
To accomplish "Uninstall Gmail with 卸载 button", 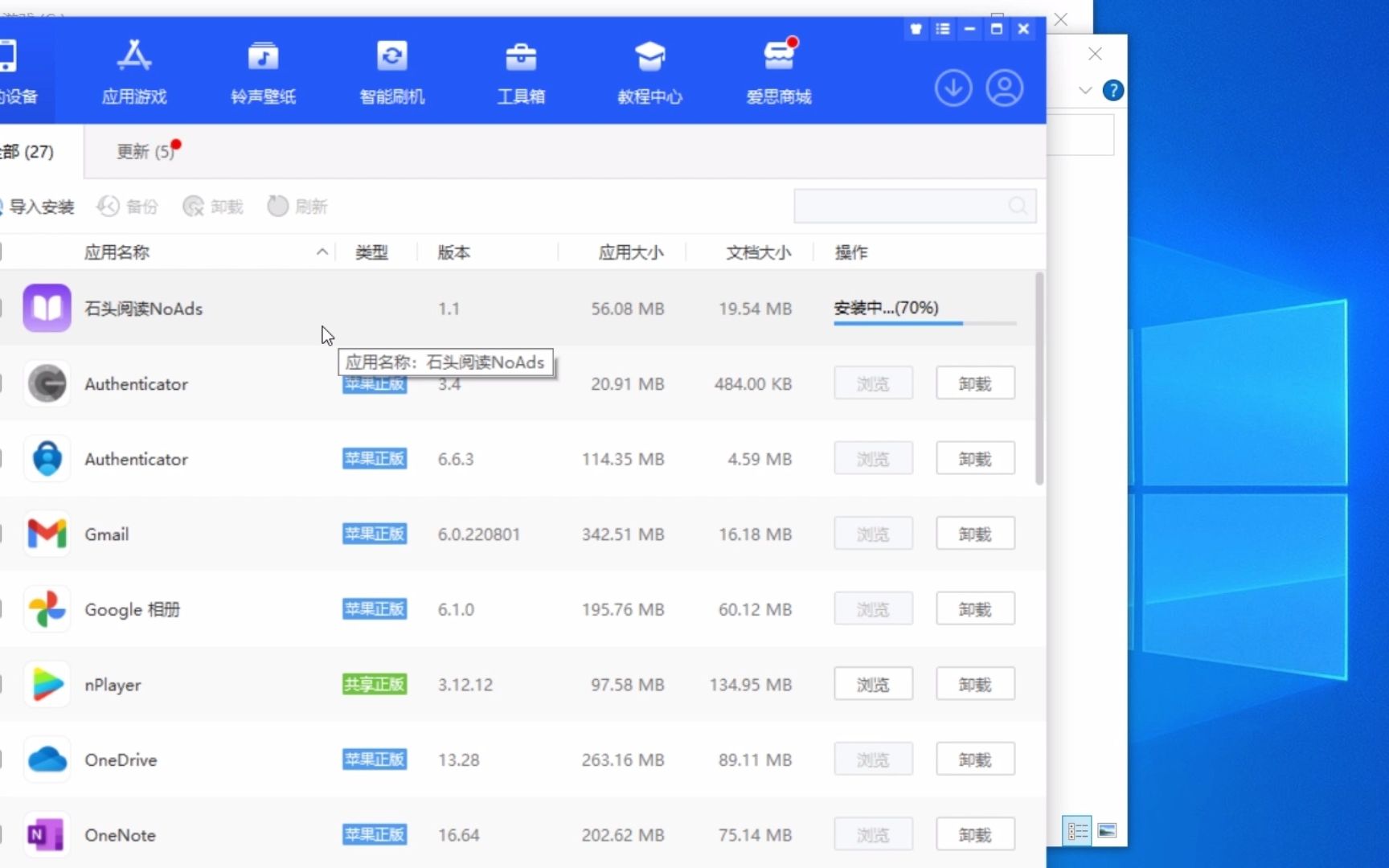I will (975, 534).
